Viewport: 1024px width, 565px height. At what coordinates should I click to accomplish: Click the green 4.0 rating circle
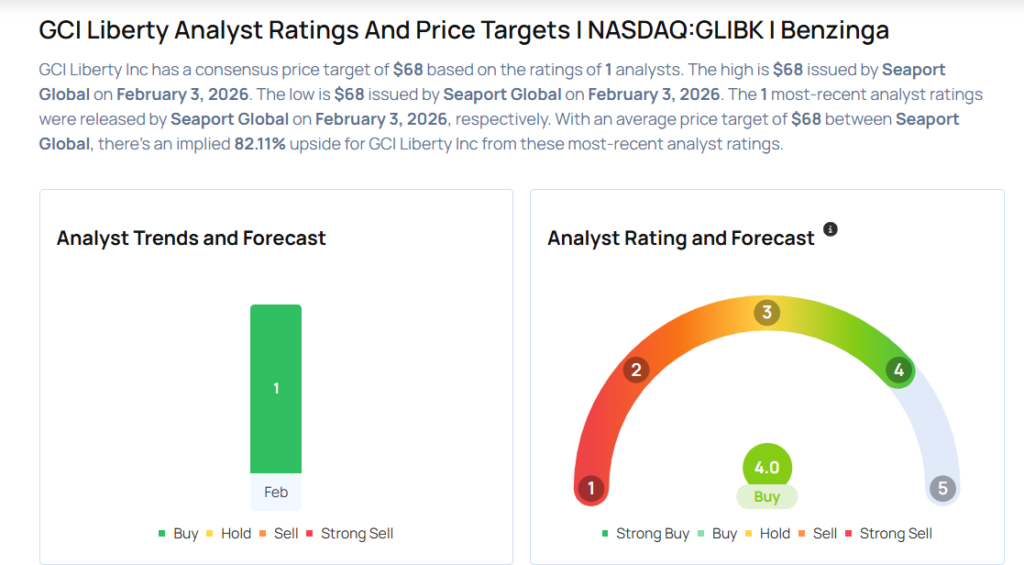[x=767, y=467]
